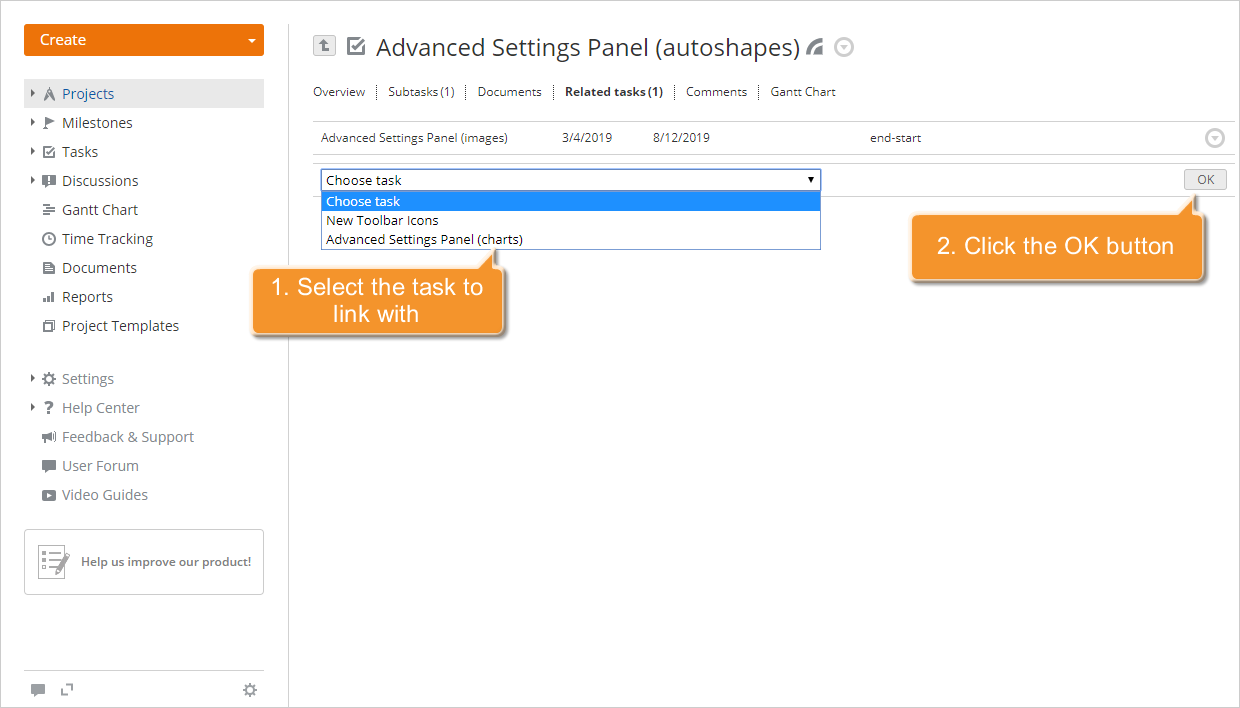
Task: Click the OK button
Action: point(1205,179)
